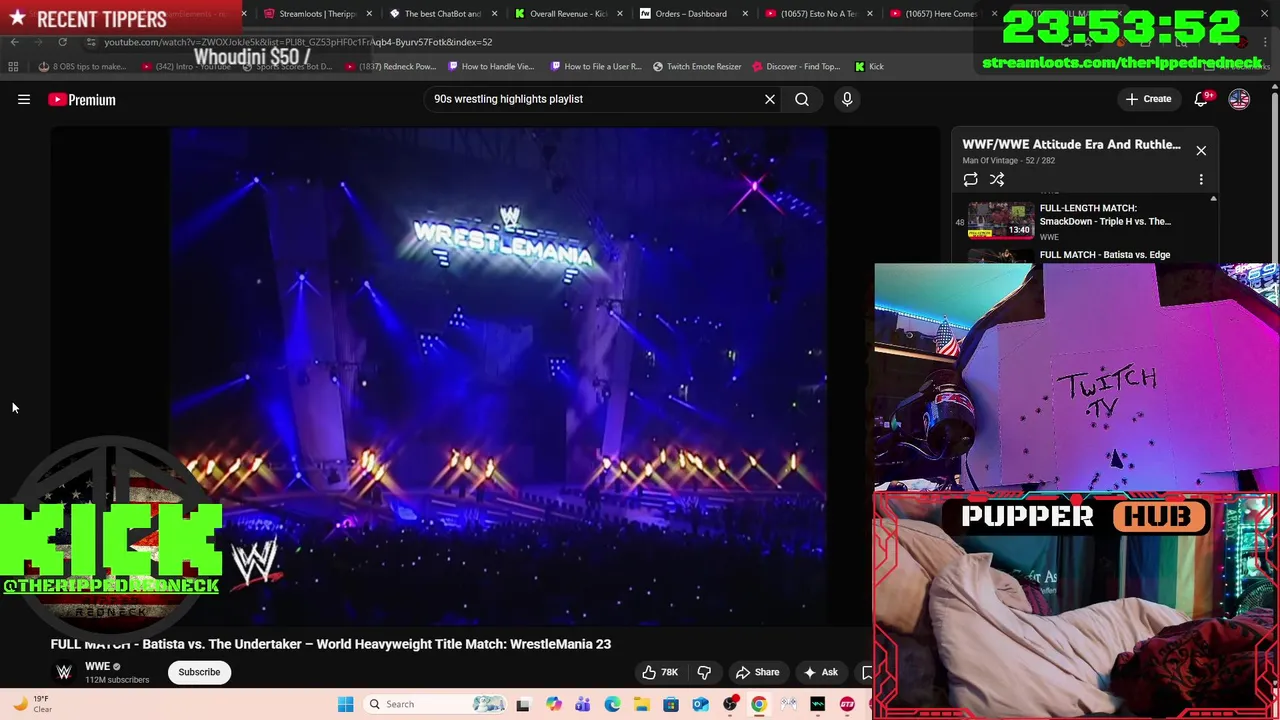Open File Explorer from the taskbar
This screenshot has height=720, width=1280.
pyautogui.click(x=641, y=704)
